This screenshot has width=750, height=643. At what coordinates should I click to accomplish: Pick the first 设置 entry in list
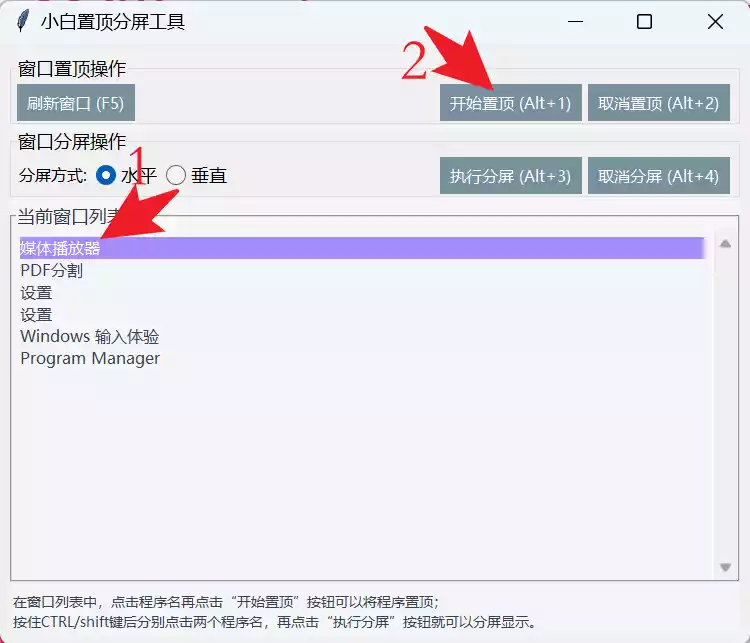click(x=36, y=293)
